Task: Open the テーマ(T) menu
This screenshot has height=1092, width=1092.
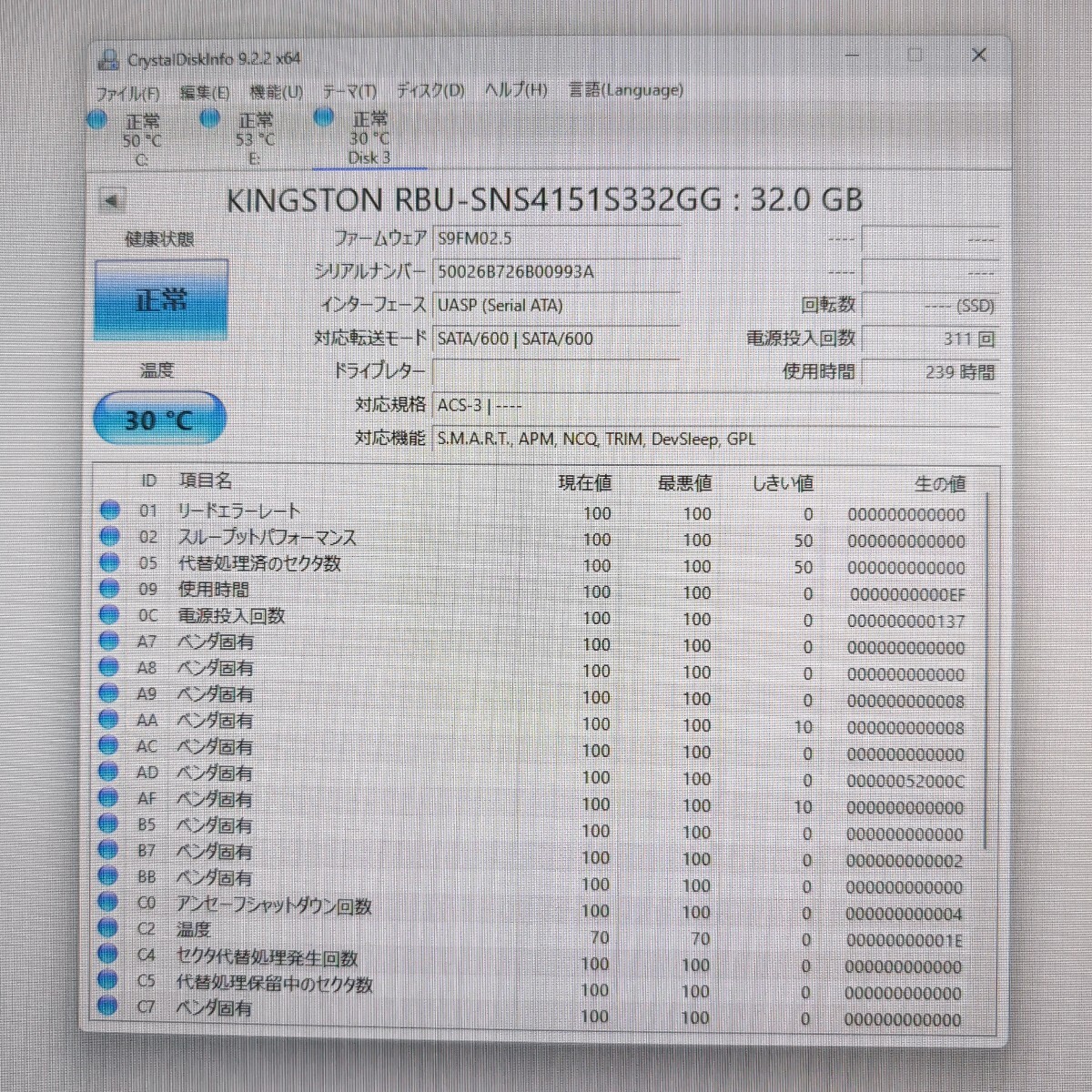Action: click(349, 91)
